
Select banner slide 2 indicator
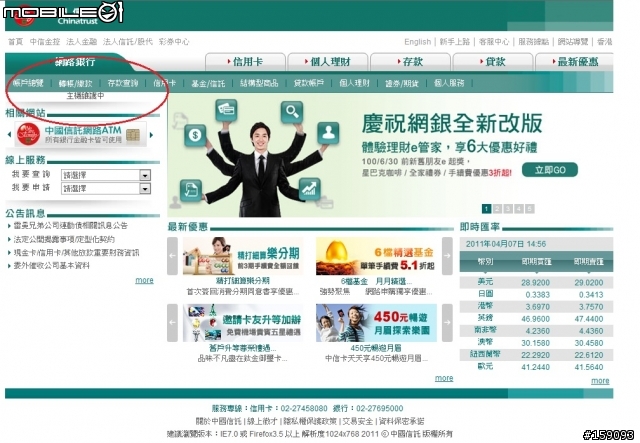[497, 209]
